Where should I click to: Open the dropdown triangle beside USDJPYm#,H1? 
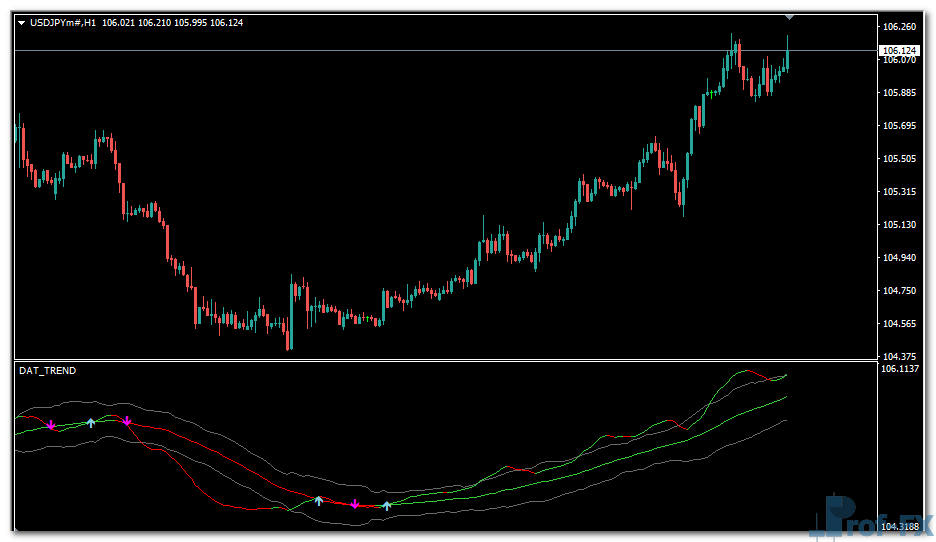[21, 22]
